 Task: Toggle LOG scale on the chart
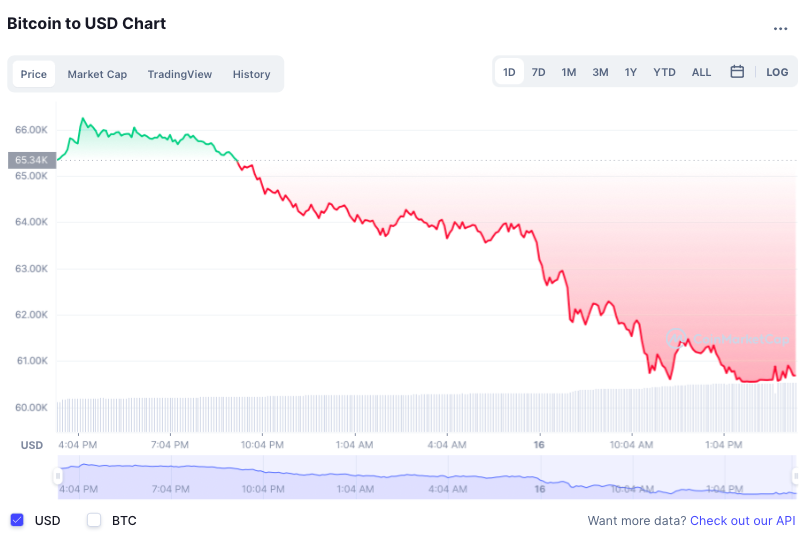777,72
